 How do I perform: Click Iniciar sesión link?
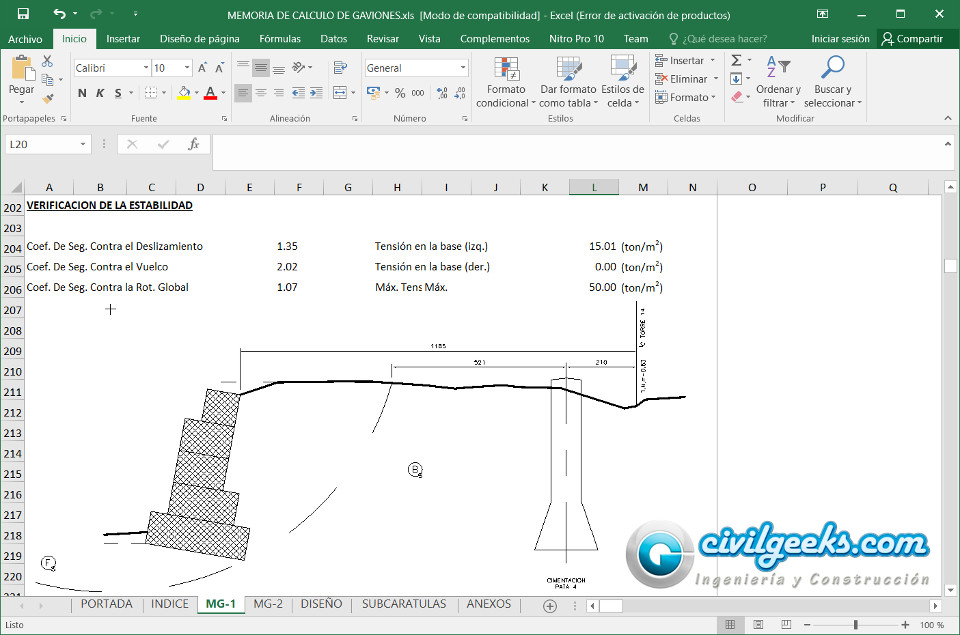click(x=840, y=39)
